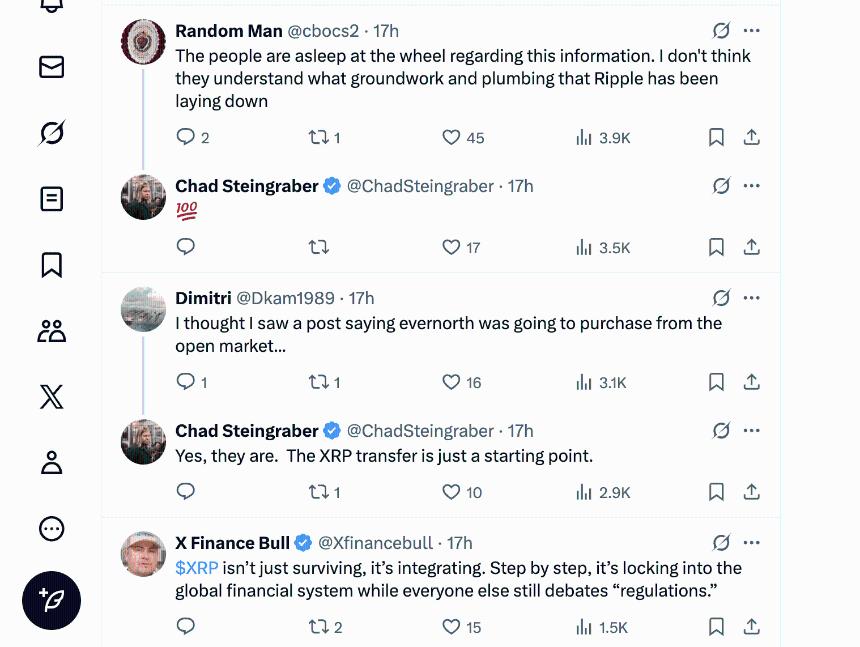Viewport: 860px width, 647px height.
Task: Open Profile from the sidebar person icon
Action: [51, 462]
